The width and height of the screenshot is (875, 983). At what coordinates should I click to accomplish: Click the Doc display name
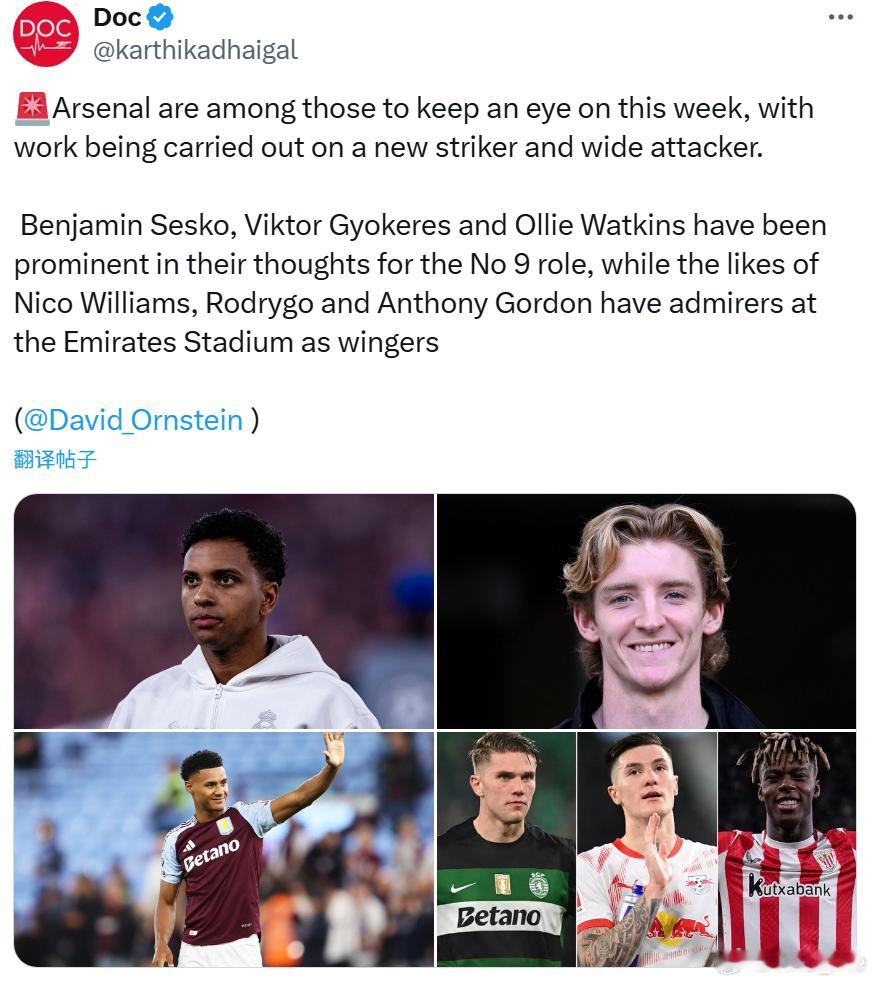(117, 18)
